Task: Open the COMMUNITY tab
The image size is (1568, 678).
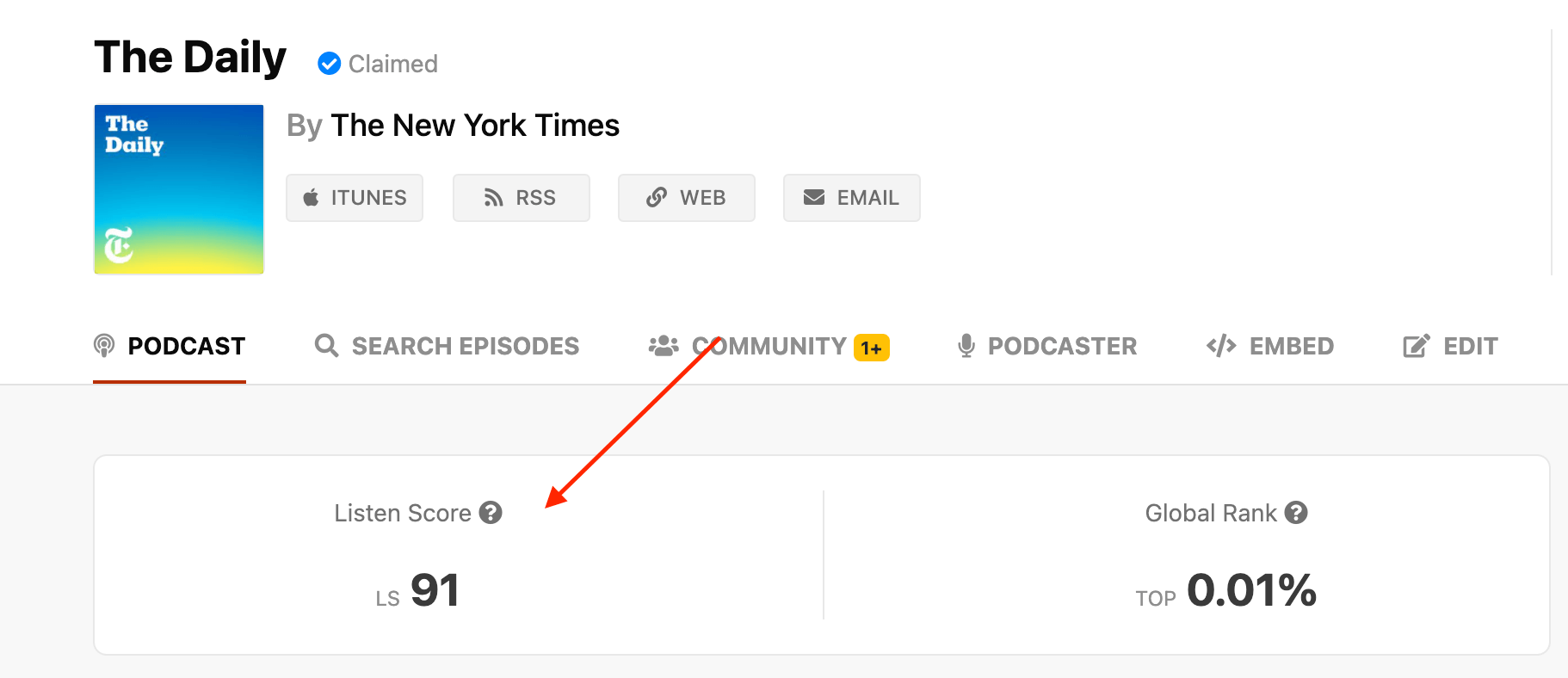Action: (x=769, y=346)
